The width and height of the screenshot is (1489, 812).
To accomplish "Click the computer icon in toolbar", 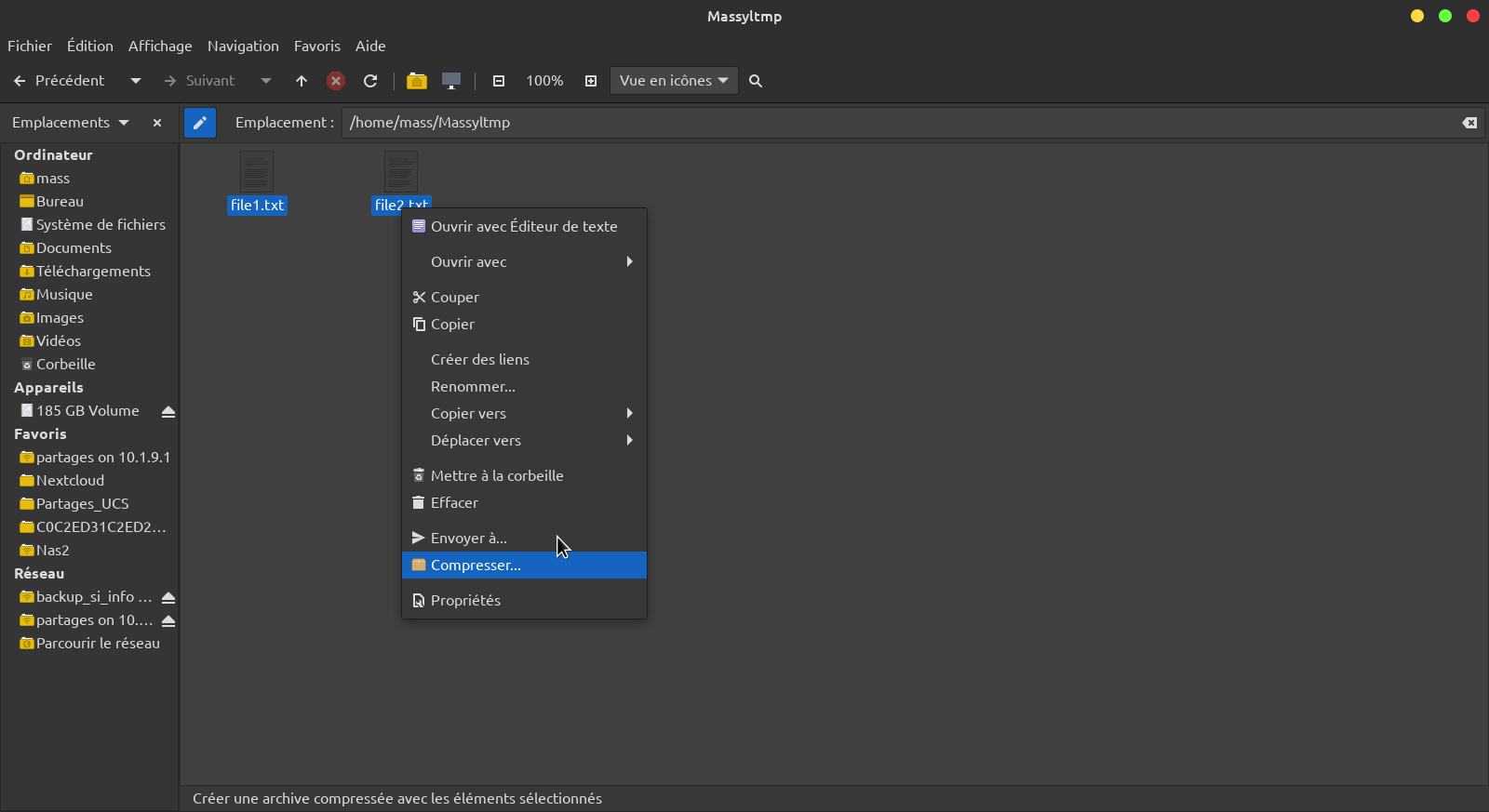I will [x=451, y=81].
